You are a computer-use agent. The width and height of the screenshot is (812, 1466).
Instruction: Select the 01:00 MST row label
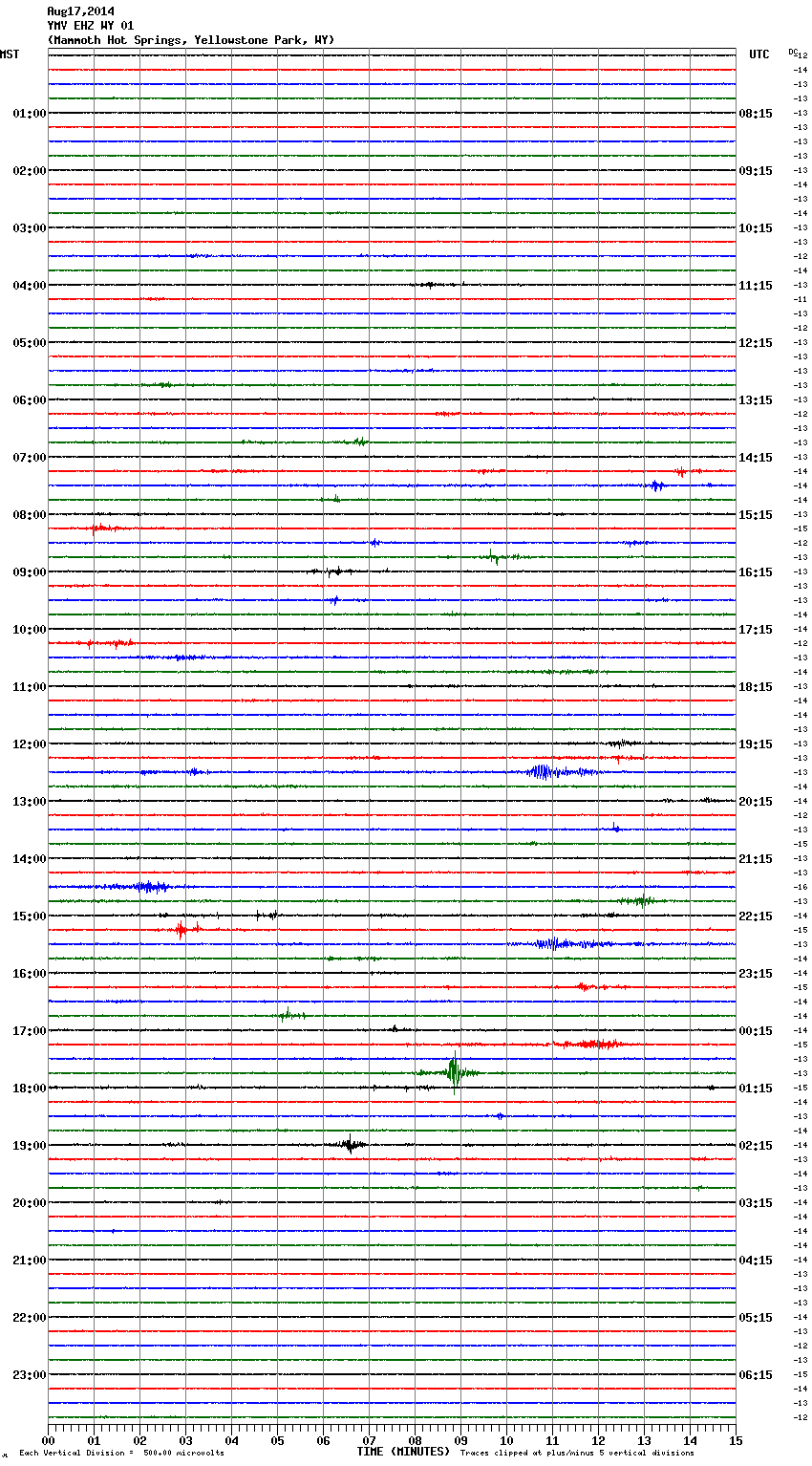[30, 114]
